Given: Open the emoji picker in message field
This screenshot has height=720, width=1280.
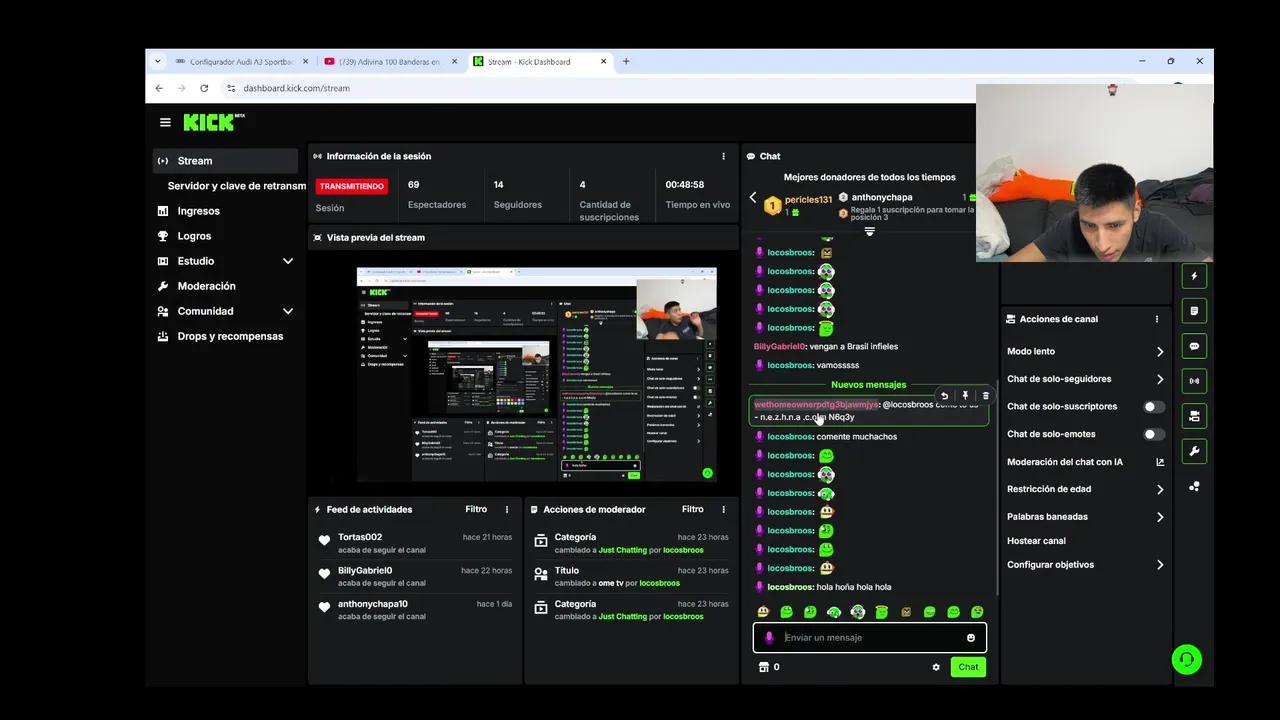Looking at the screenshot, I should coord(970,638).
